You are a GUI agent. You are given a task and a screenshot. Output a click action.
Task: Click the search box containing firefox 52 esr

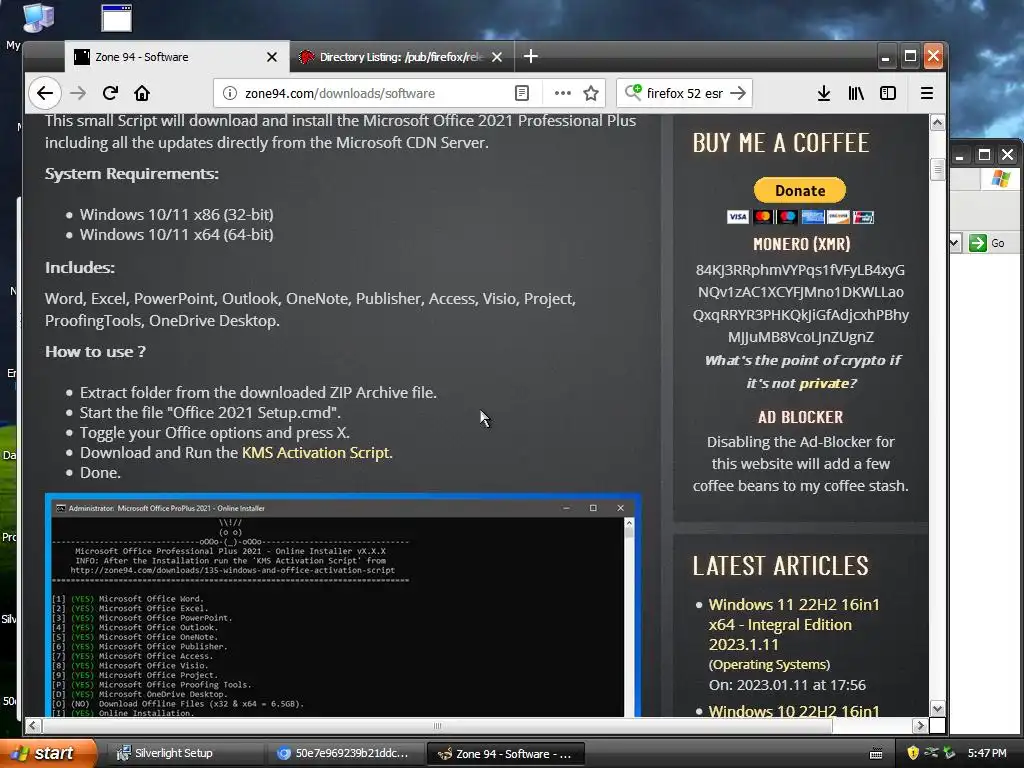685,93
